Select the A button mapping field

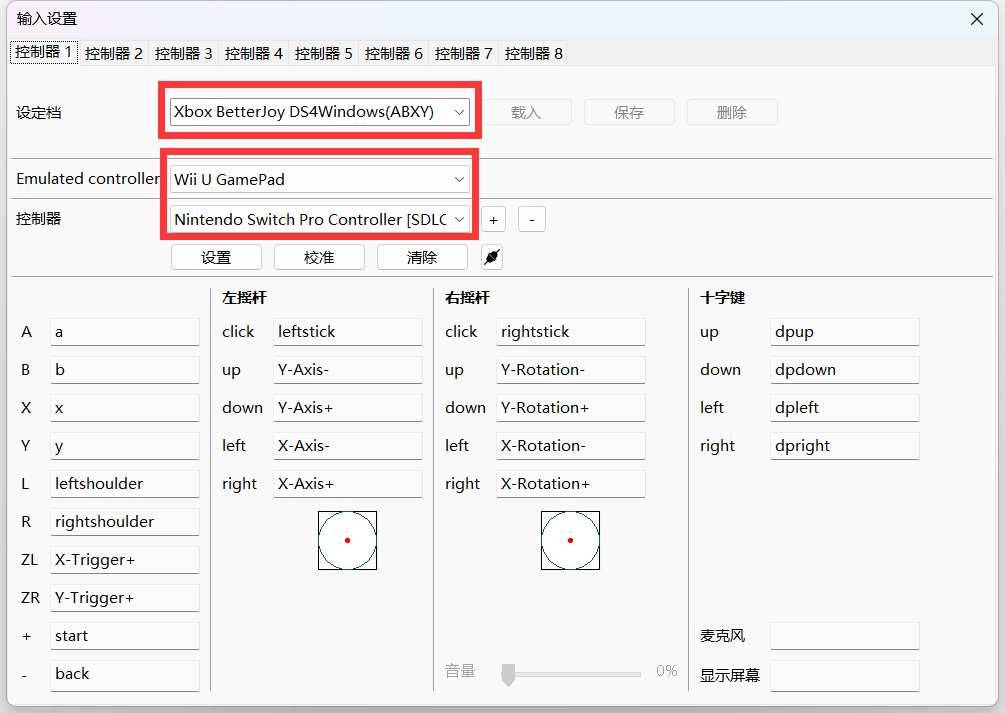125,332
